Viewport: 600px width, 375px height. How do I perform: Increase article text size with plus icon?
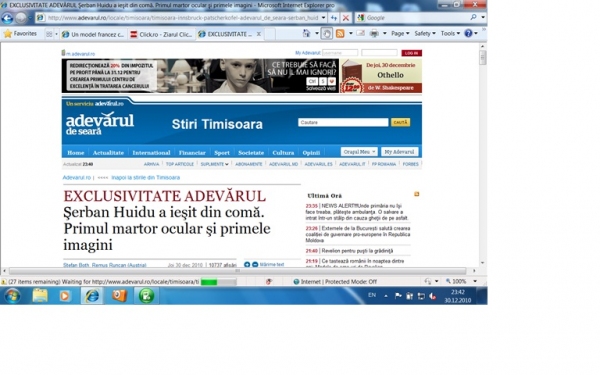[247, 264]
